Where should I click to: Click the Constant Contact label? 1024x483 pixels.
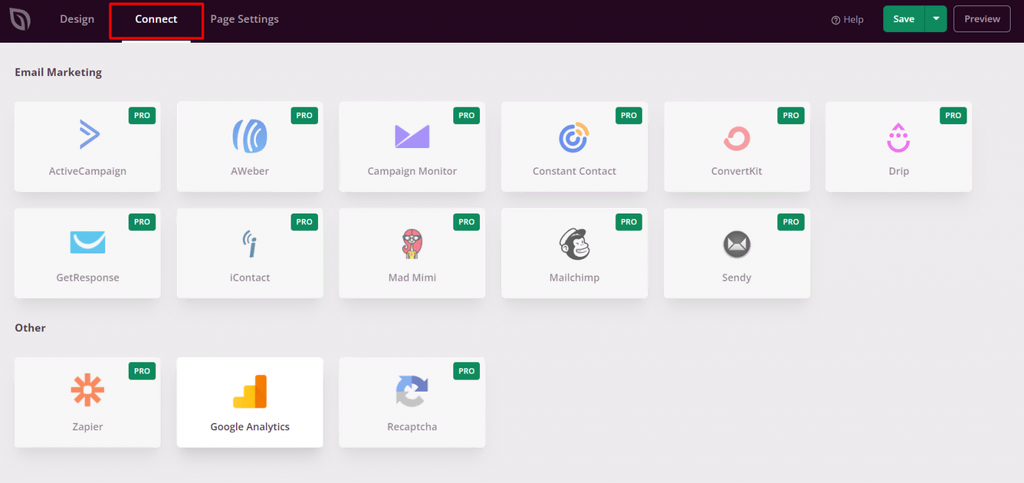[574, 172]
